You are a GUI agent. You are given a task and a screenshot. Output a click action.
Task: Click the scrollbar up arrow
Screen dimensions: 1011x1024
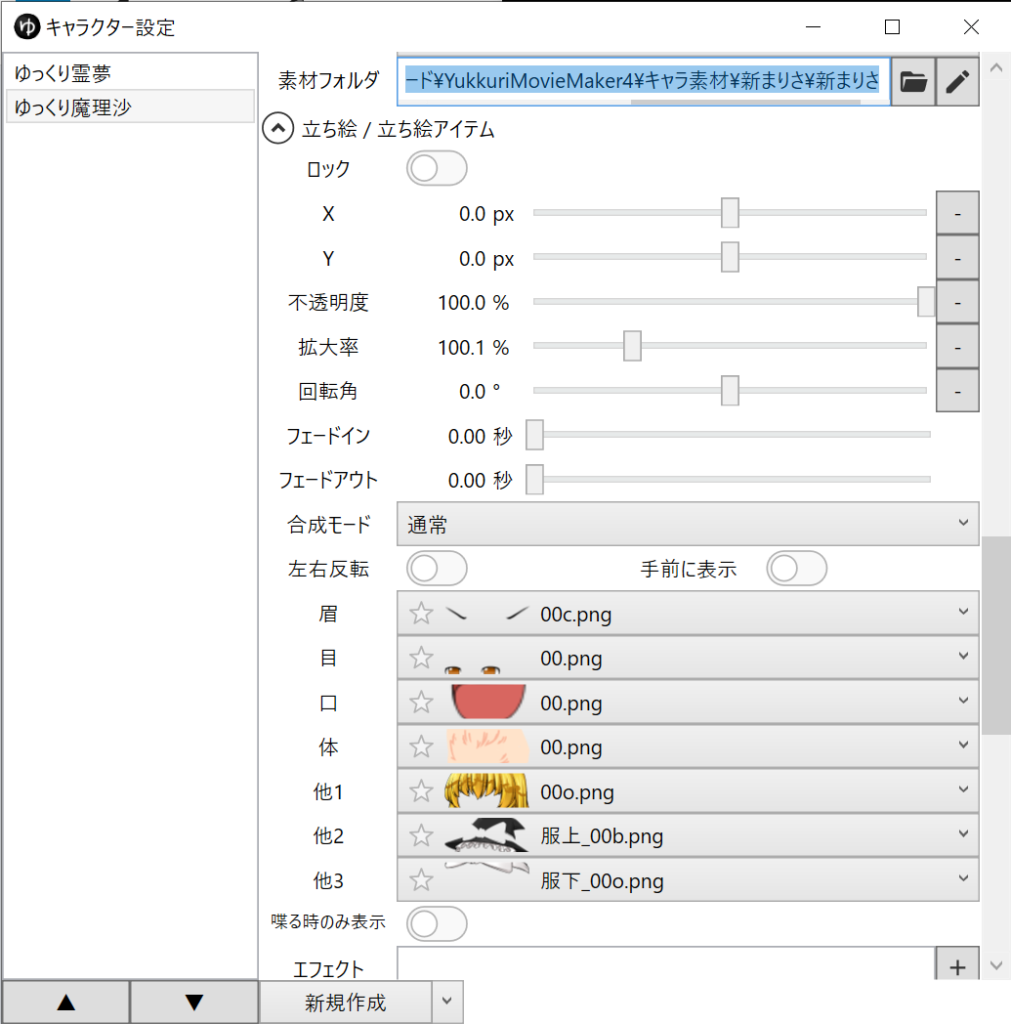[996, 67]
